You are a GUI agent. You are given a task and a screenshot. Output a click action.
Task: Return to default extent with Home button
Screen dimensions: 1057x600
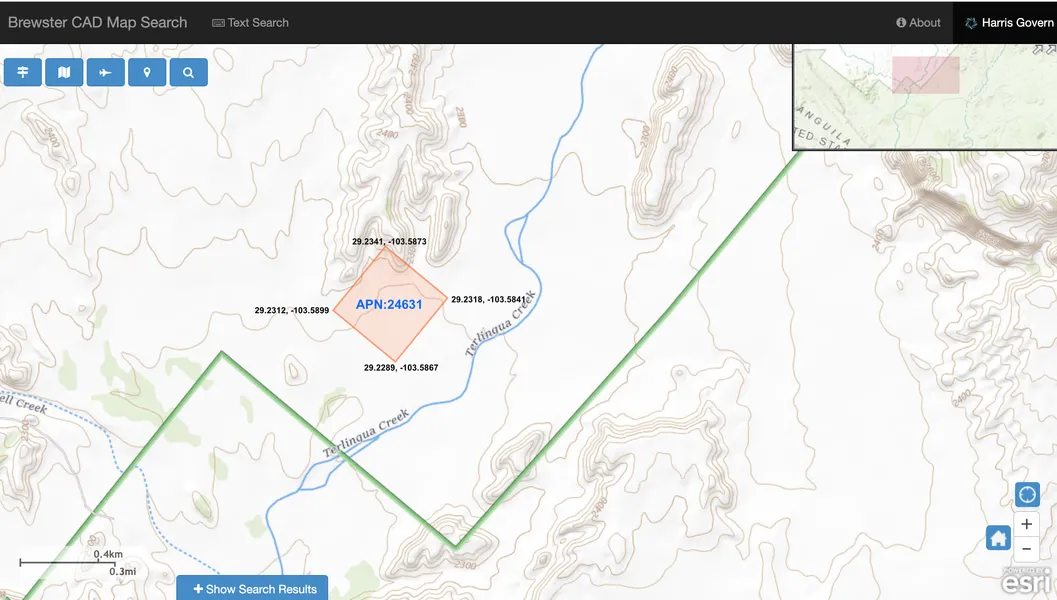[998, 538]
